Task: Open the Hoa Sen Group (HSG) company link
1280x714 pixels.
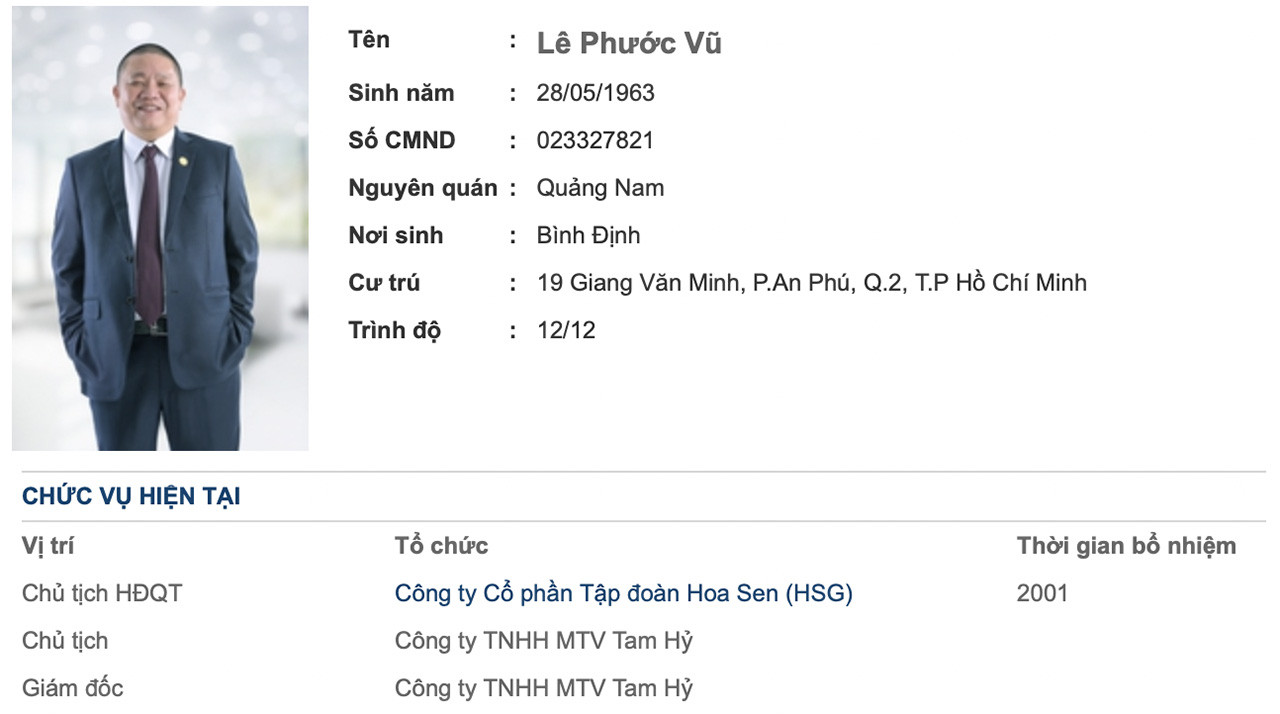Action: [x=623, y=593]
